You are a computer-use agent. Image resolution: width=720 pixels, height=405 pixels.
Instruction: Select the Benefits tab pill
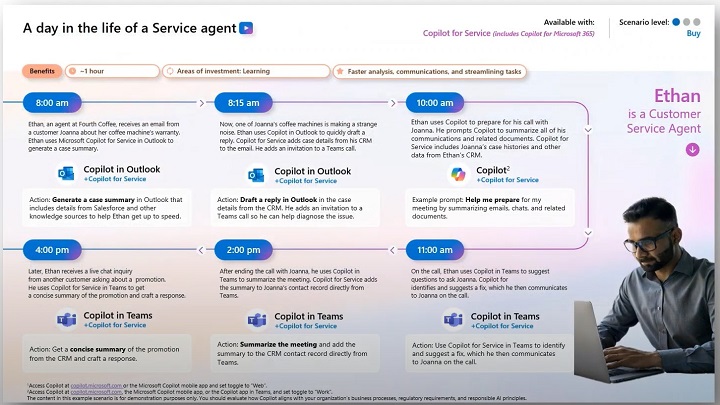pos(42,72)
